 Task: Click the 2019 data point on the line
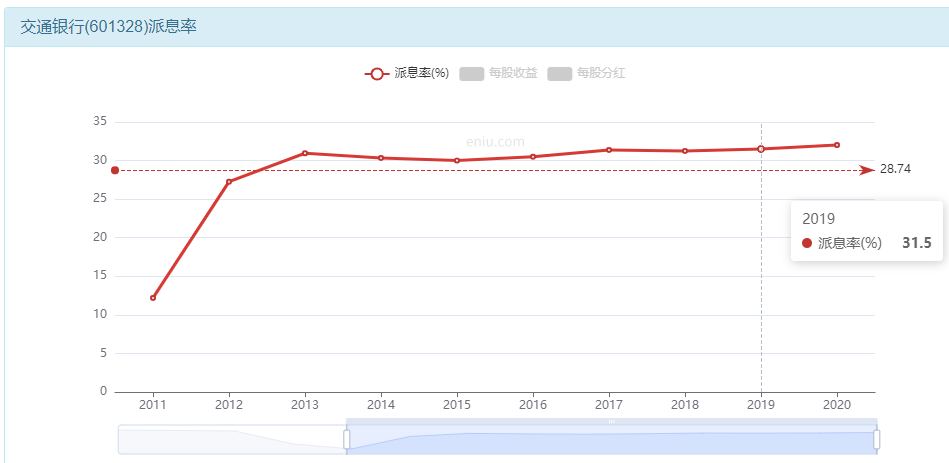click(x=761, y=149)
